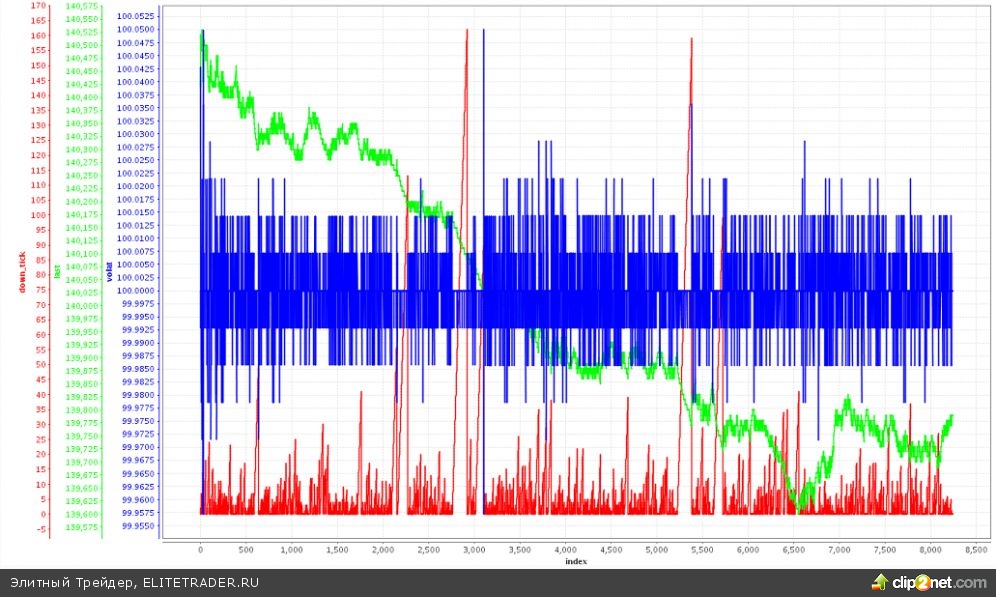This screenshot has height=597, width=996.
Task: Click the 2,500 tick on the index axis
Action: pos(429,550)
